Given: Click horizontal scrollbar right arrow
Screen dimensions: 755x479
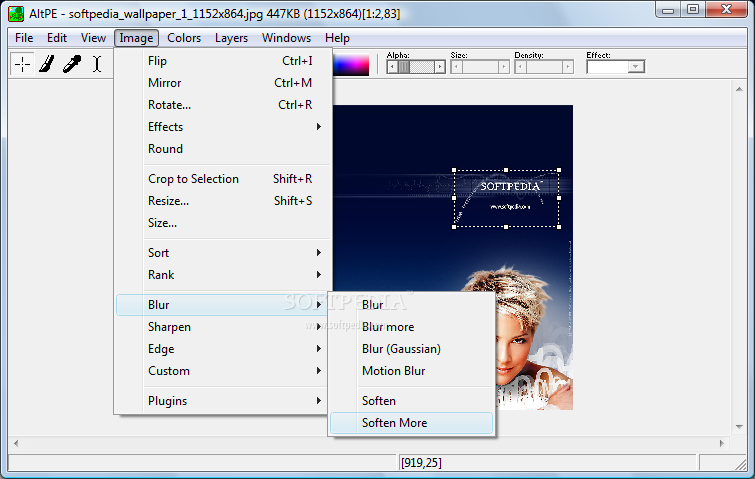Looking at the screenshot, I should coord(721,443).
